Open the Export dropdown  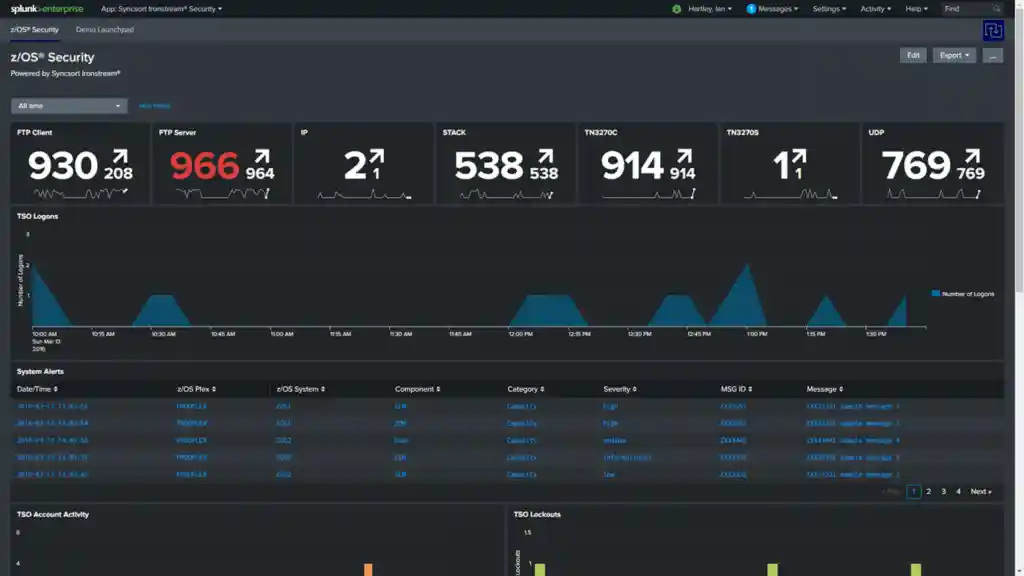point(954,56)
